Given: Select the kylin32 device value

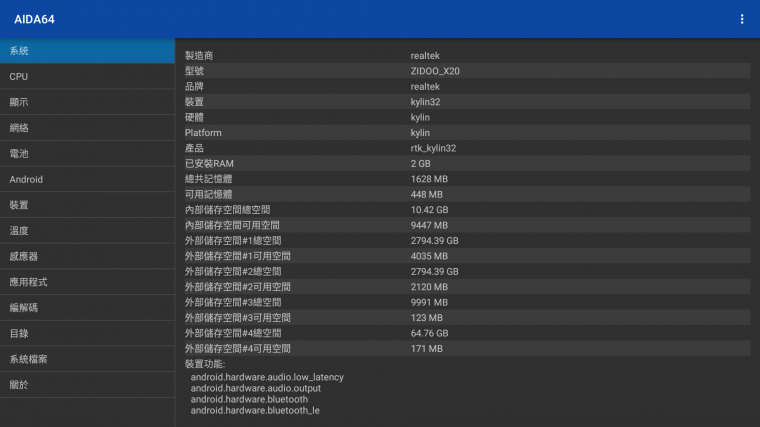Looking at the screenshot, I should point(425,102).
